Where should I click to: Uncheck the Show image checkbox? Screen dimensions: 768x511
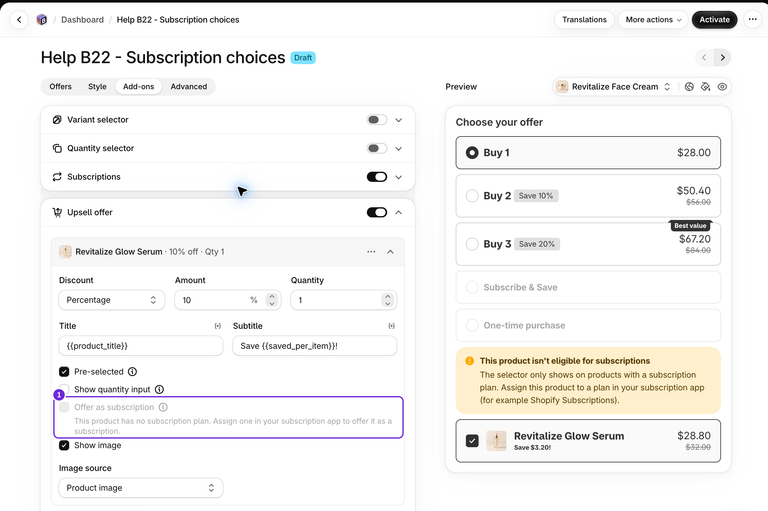64,445
